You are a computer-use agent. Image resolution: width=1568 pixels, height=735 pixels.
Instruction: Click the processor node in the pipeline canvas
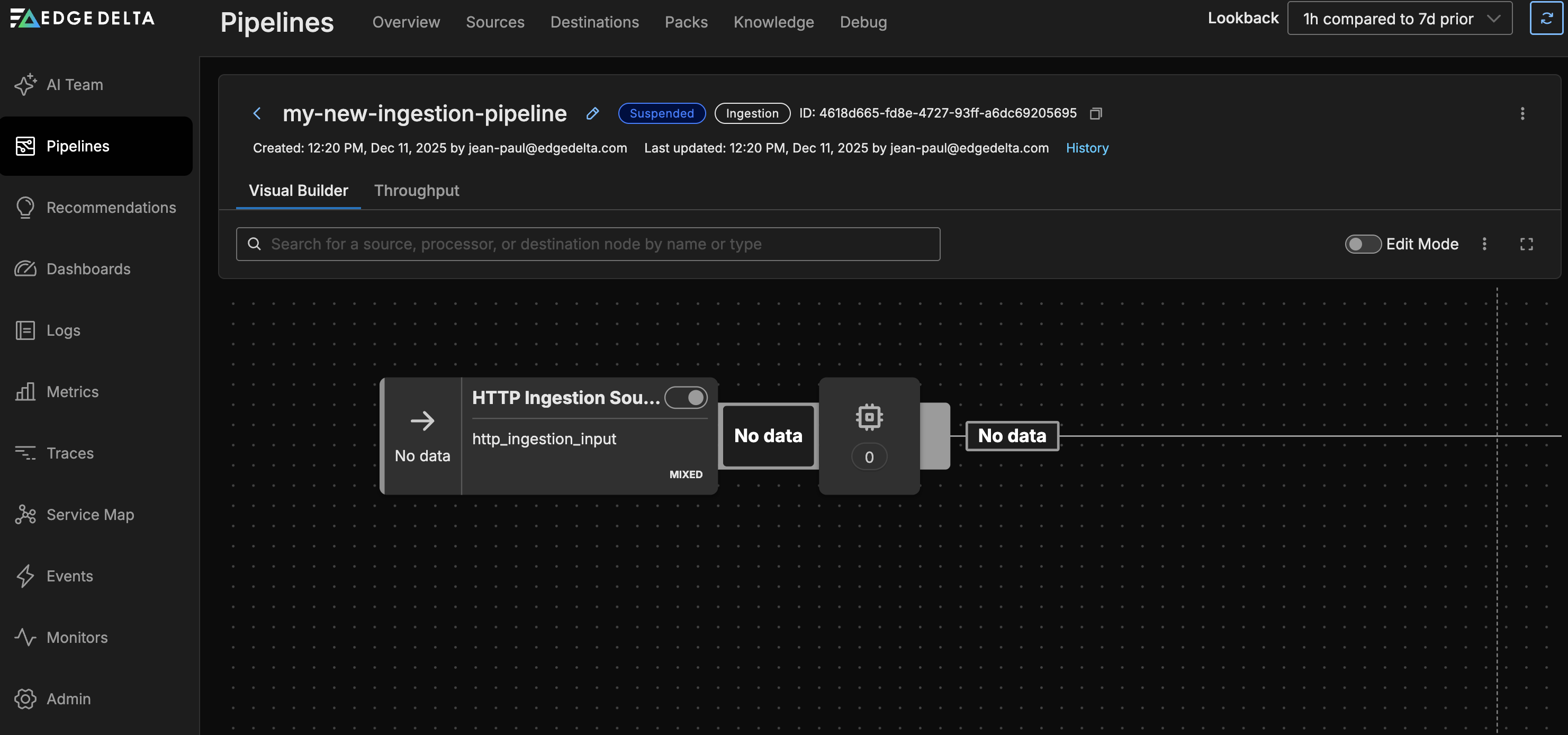coord(869,435)
